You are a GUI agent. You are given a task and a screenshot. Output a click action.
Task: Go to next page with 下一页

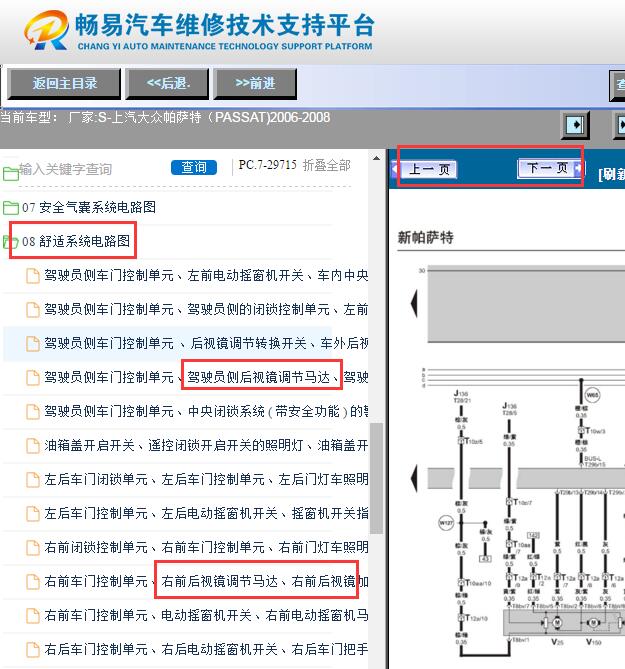[x=549, y=168]
